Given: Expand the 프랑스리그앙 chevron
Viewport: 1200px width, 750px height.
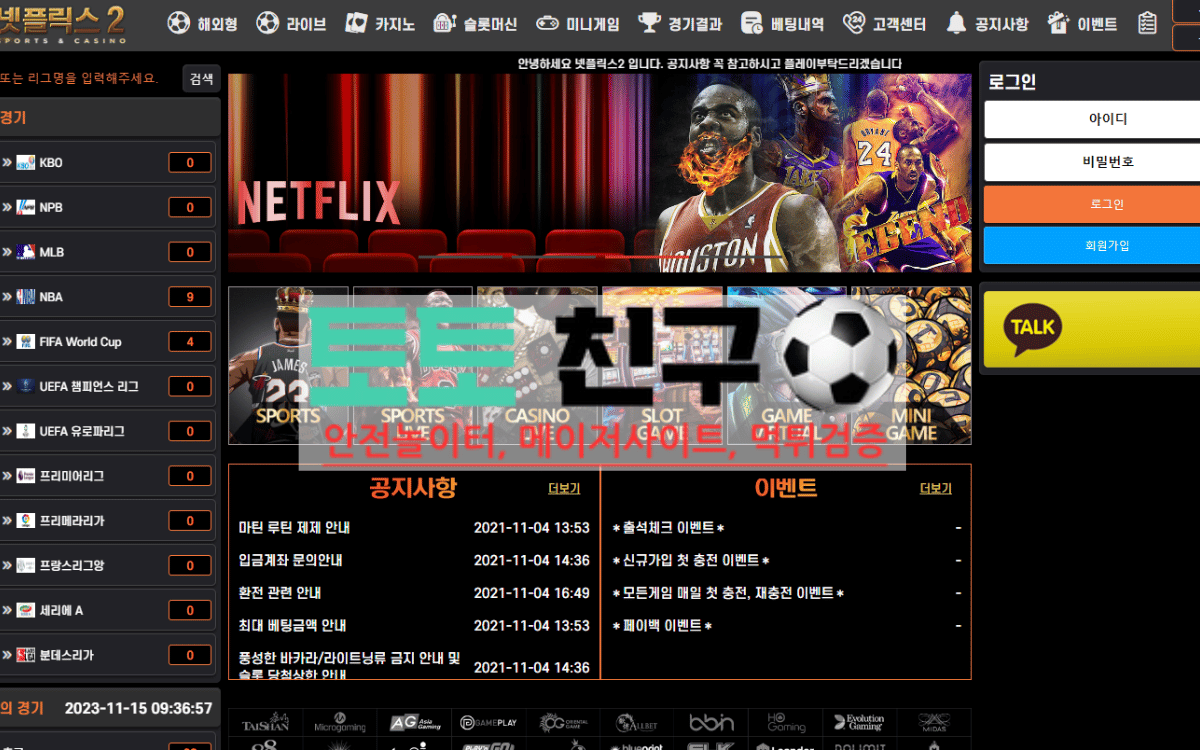Looking at the screenshot, I should 7,565.
